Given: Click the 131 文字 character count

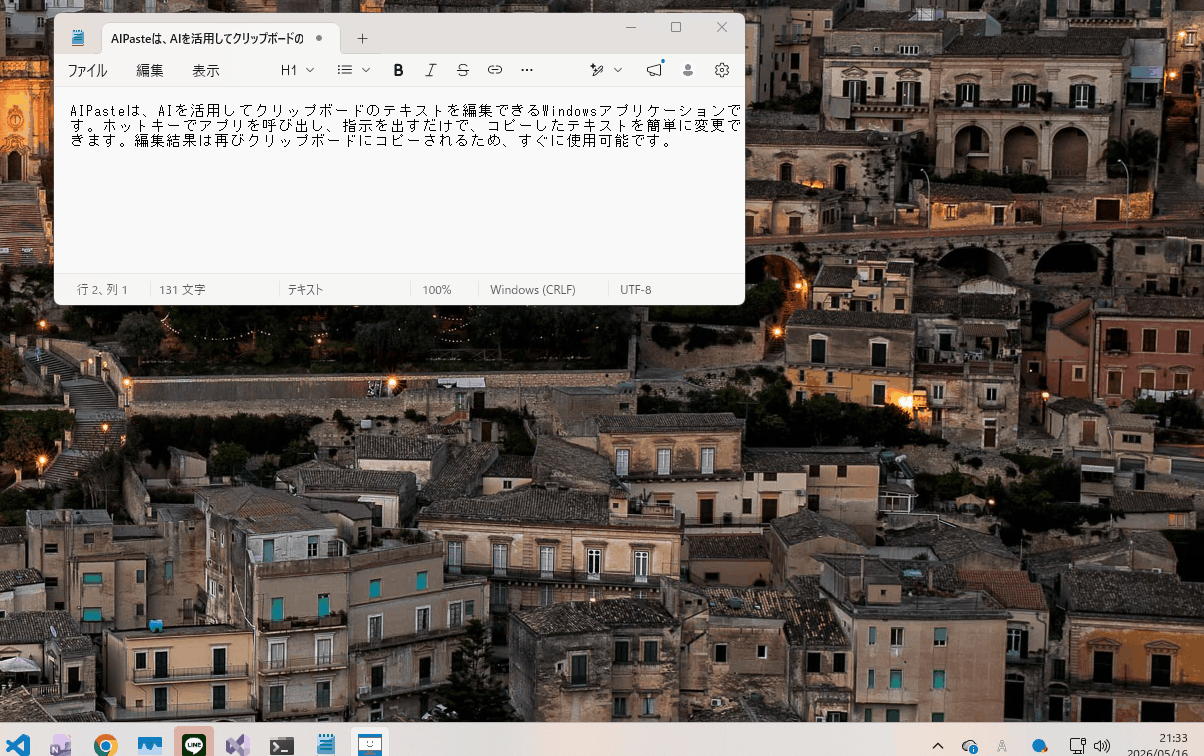Looking at the screenshot, I should tap(182, 290).
